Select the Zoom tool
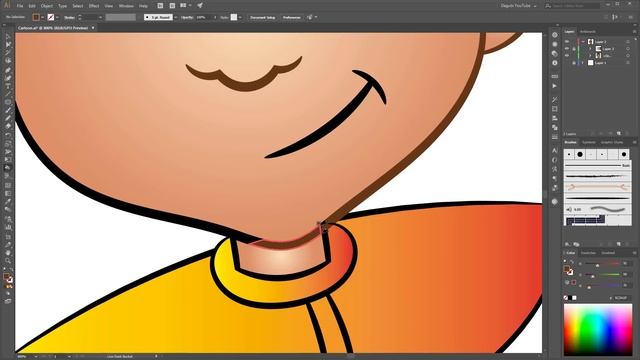Screen dimensions: 640x360 click(x=8, y=261)
